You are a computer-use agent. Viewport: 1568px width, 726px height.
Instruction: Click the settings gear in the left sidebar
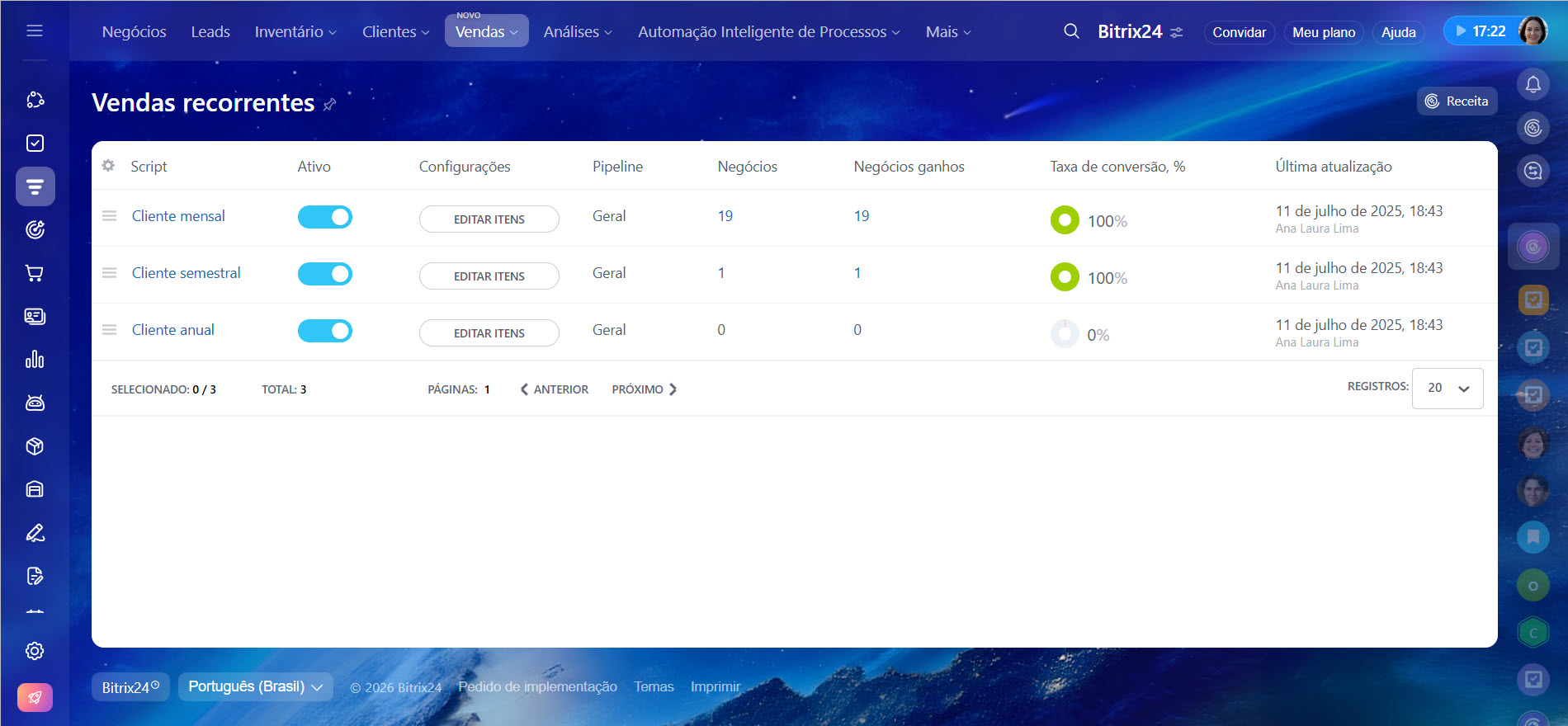(x=35, y=651)
